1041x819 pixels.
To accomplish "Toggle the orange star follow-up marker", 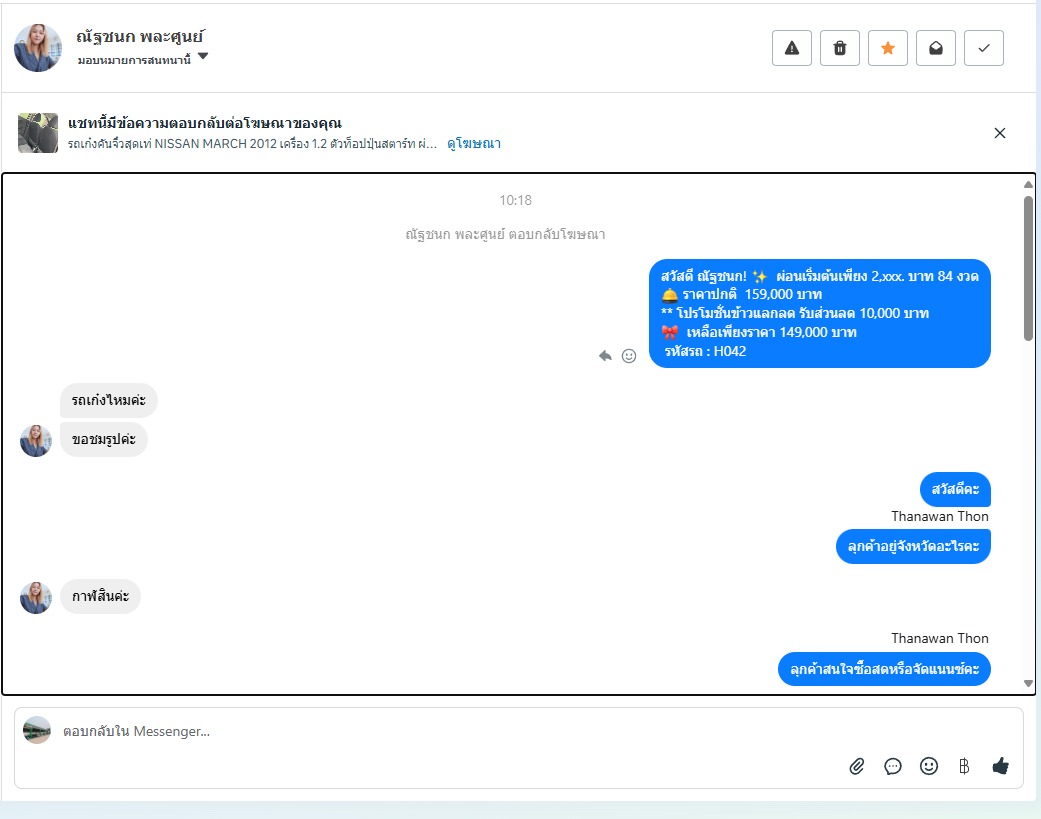I will pyautogui.click(x=888, y=48).
